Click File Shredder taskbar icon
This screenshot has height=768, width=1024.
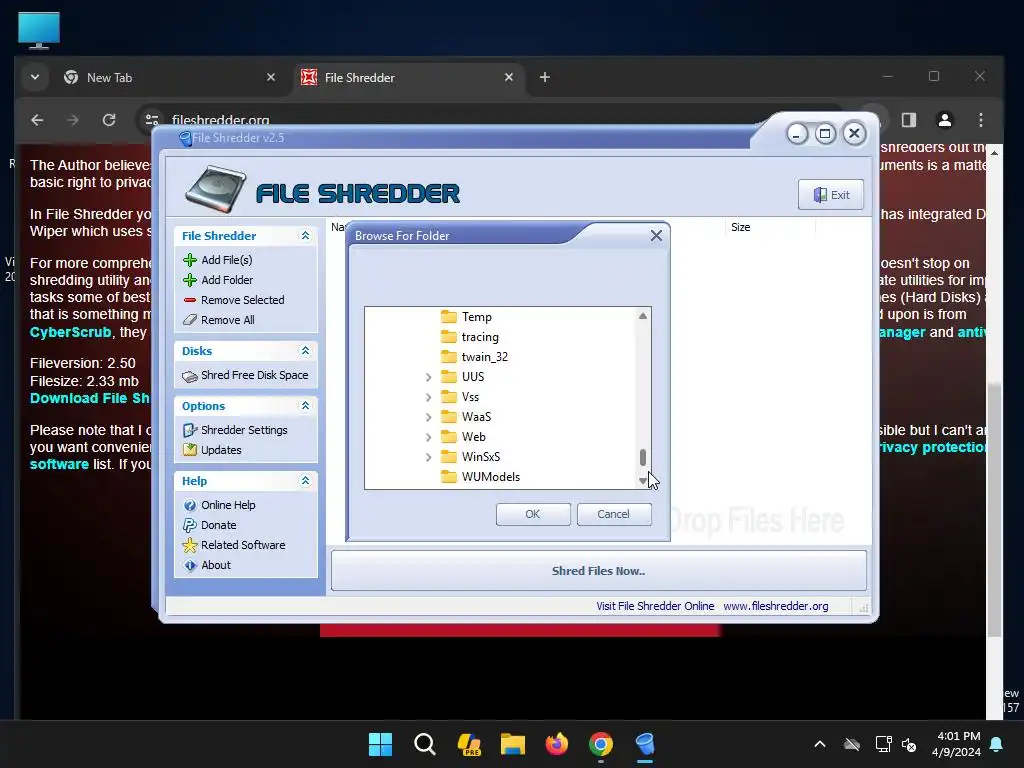pos(645,744)
